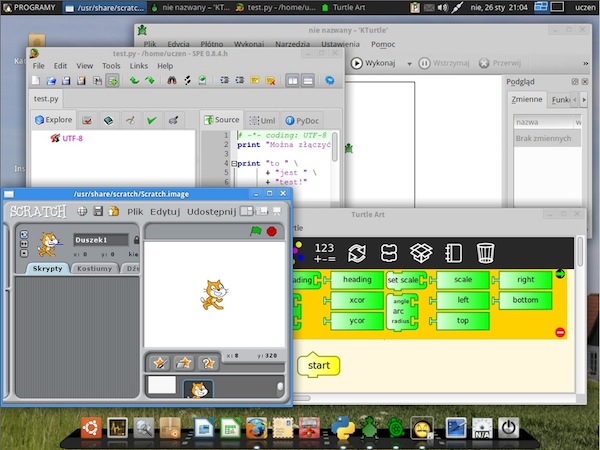Click the SPE redo green arrow
The image size is (600, 450).
(150, 80)
